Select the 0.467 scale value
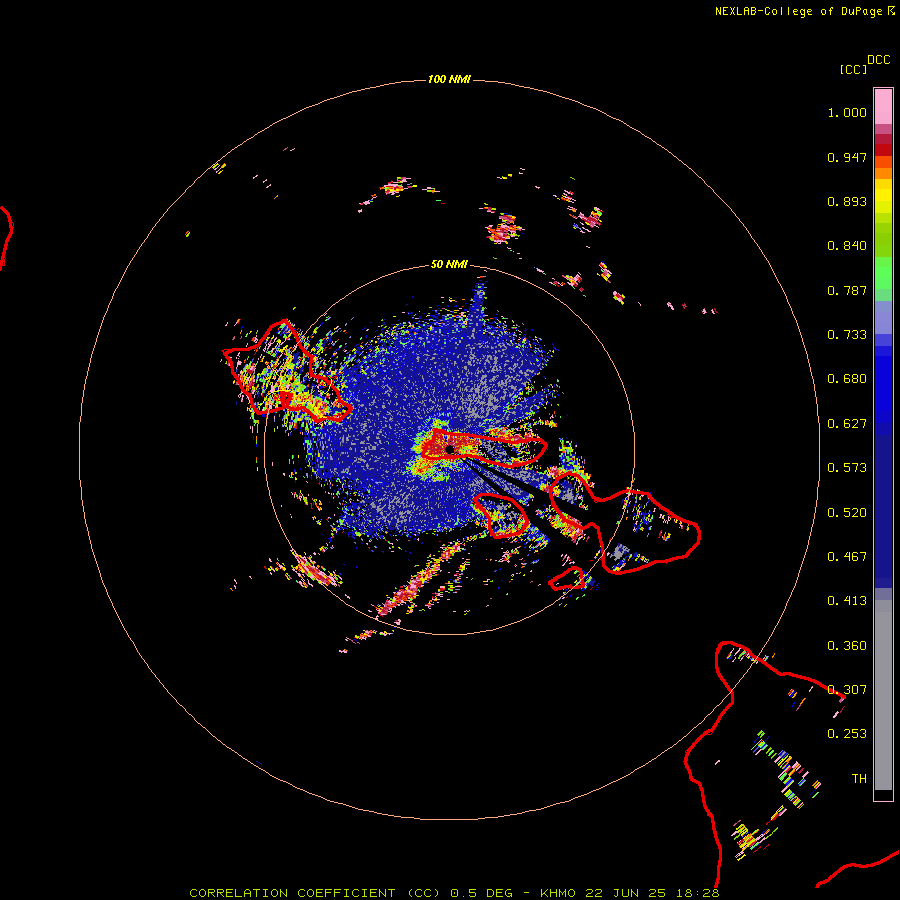Screen dimensions: 900x900 (847, 557)
